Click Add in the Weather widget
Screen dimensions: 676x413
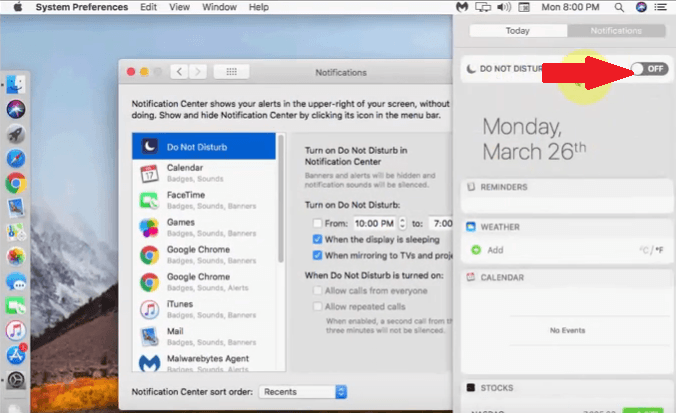pyautogui.click(x=495, y=250)
